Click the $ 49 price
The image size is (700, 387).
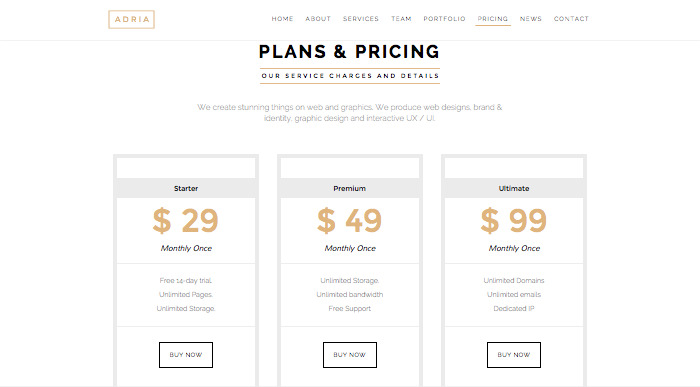350,221
